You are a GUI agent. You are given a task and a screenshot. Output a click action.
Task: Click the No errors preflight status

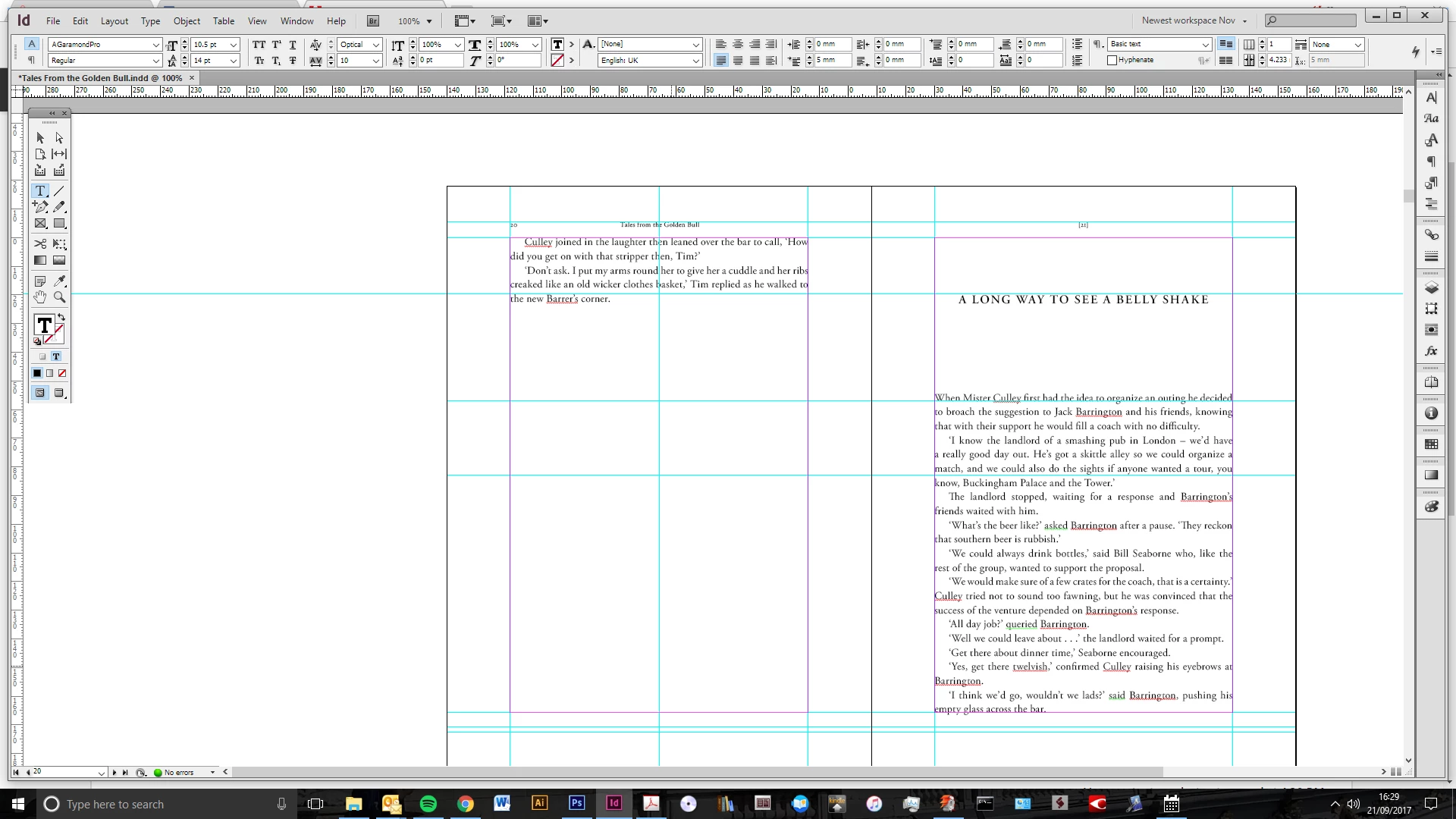[x=179, y=772]
